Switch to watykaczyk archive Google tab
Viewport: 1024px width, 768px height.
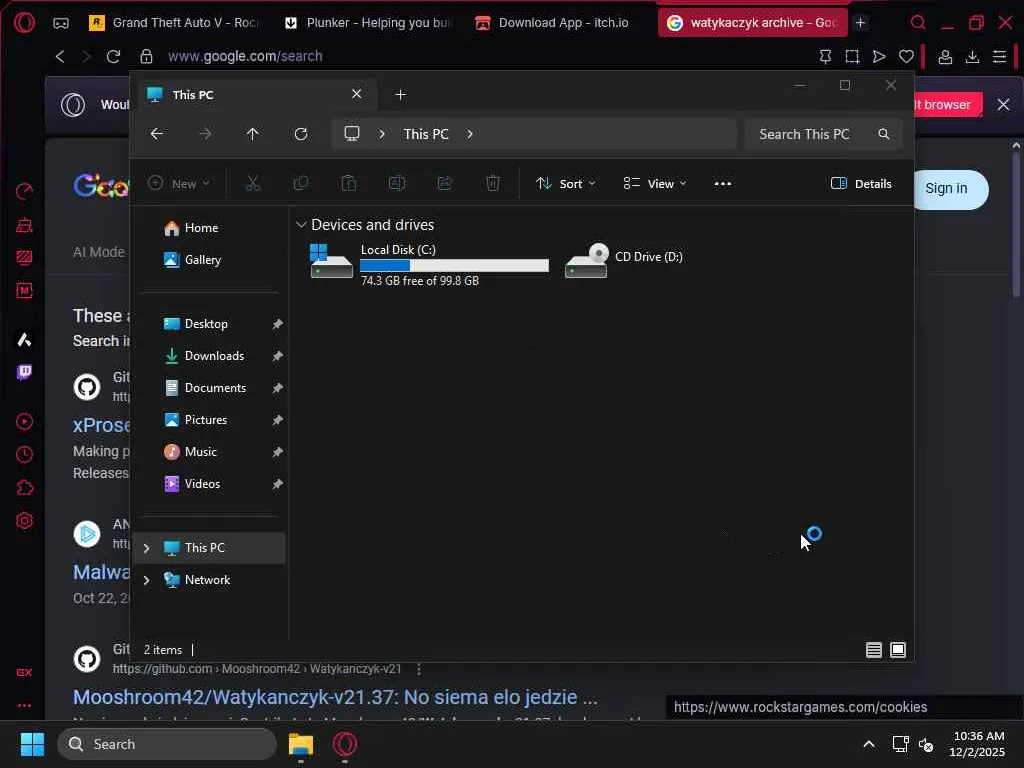point(752,23)
